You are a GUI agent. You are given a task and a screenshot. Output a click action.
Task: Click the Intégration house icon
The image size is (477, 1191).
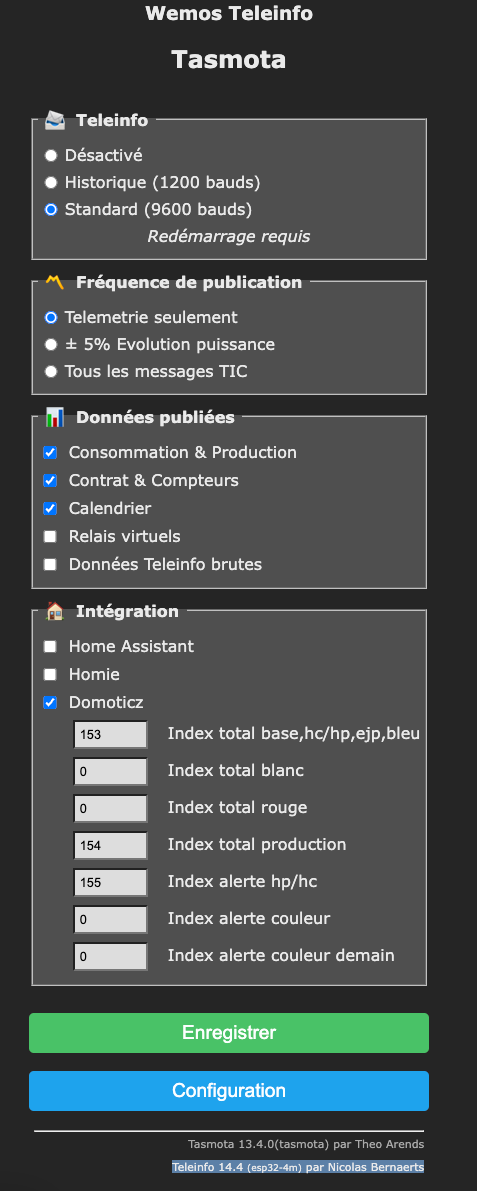click(x=55, y=611)
